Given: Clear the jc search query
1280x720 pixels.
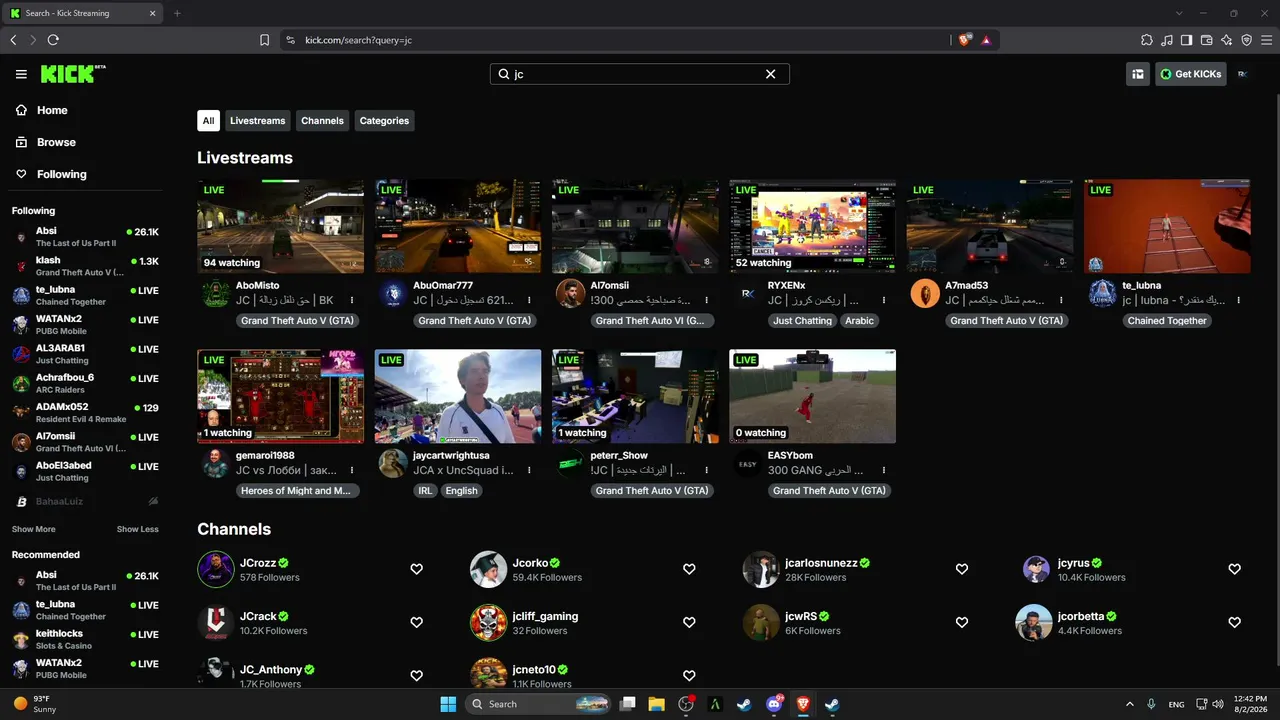Looking at the screenshot, I should pos(771,74).
